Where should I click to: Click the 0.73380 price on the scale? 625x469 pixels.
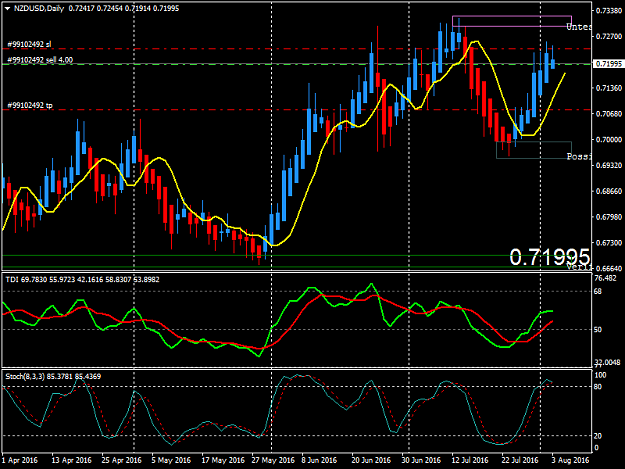pyautogui.click(x=609, y=11)
